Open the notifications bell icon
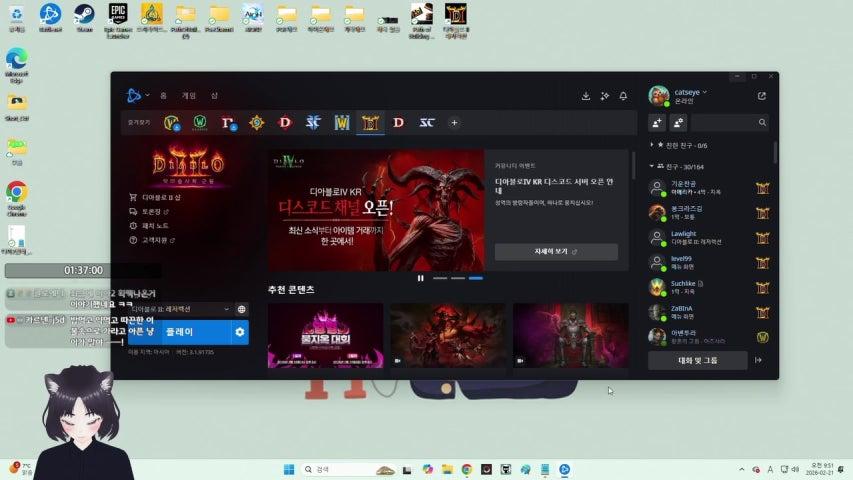 624,96
